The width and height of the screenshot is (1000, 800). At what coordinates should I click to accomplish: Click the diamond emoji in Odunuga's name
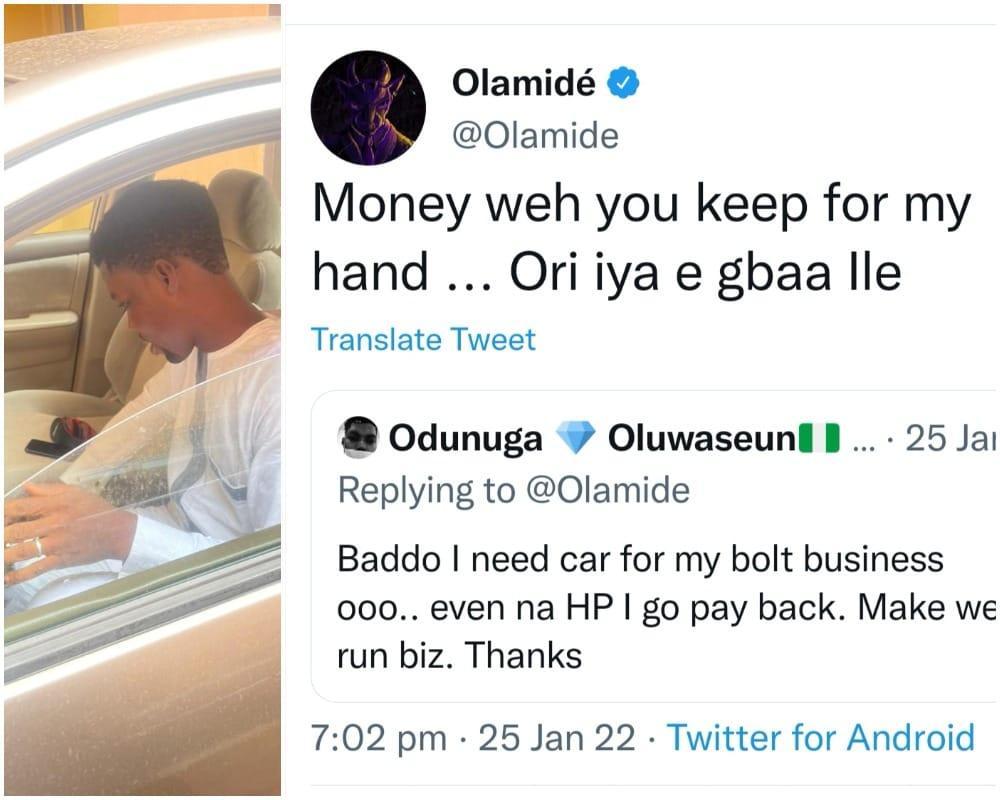coord(575,438)
